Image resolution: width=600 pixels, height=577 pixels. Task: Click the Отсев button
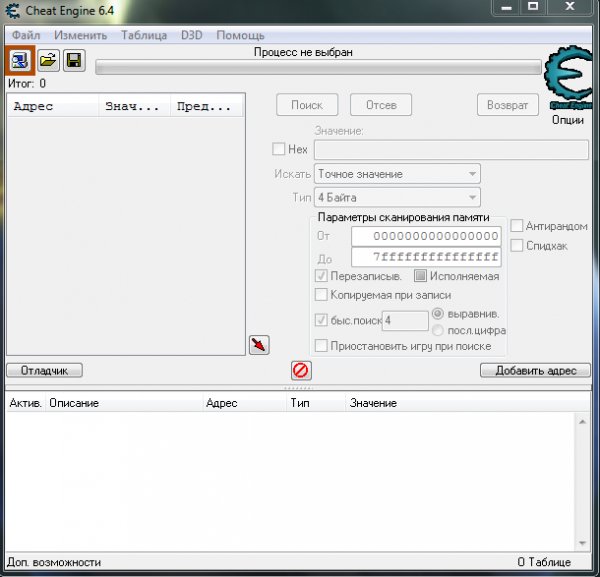381,105
